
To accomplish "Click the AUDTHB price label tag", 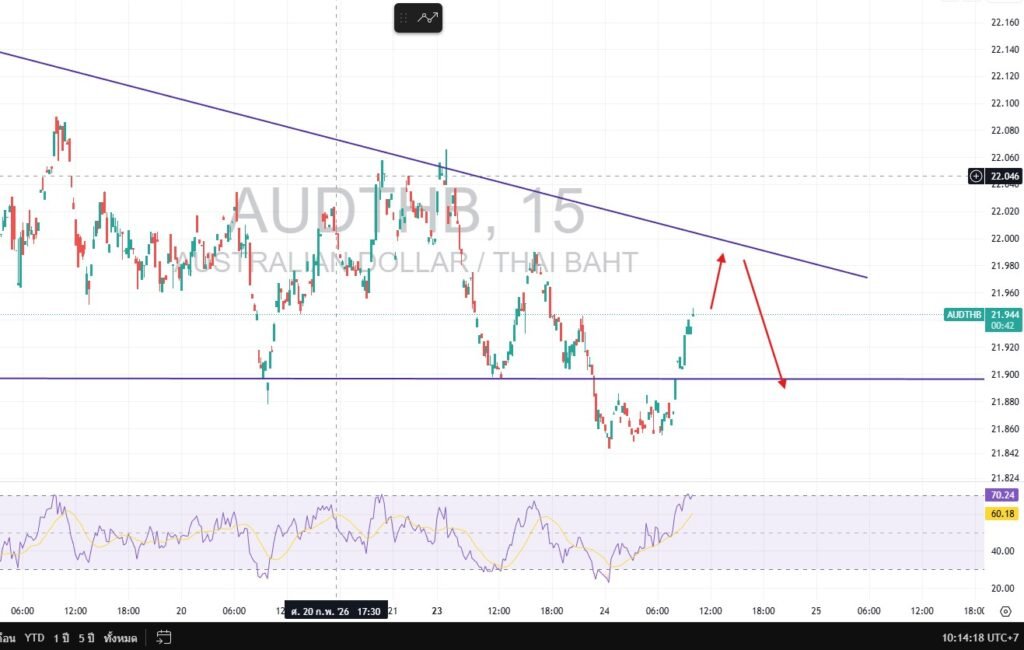I will 963,314.
